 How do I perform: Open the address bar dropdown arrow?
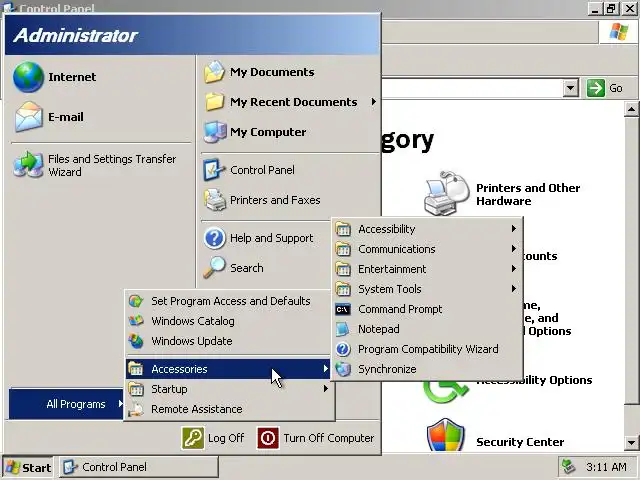click(571, 88)
